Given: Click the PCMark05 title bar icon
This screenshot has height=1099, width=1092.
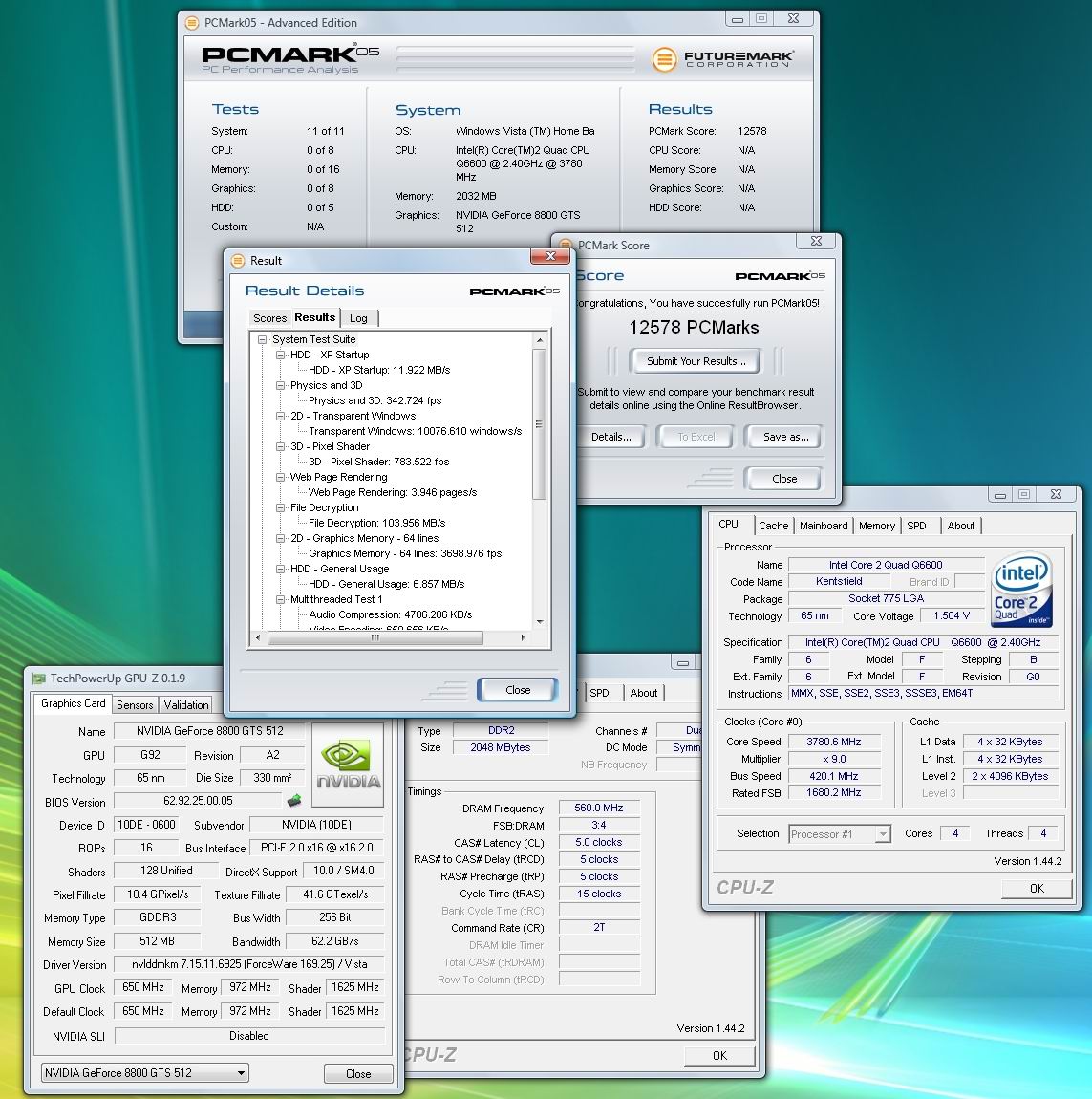Looking at the screenshot, I should (x=192, y=23).
